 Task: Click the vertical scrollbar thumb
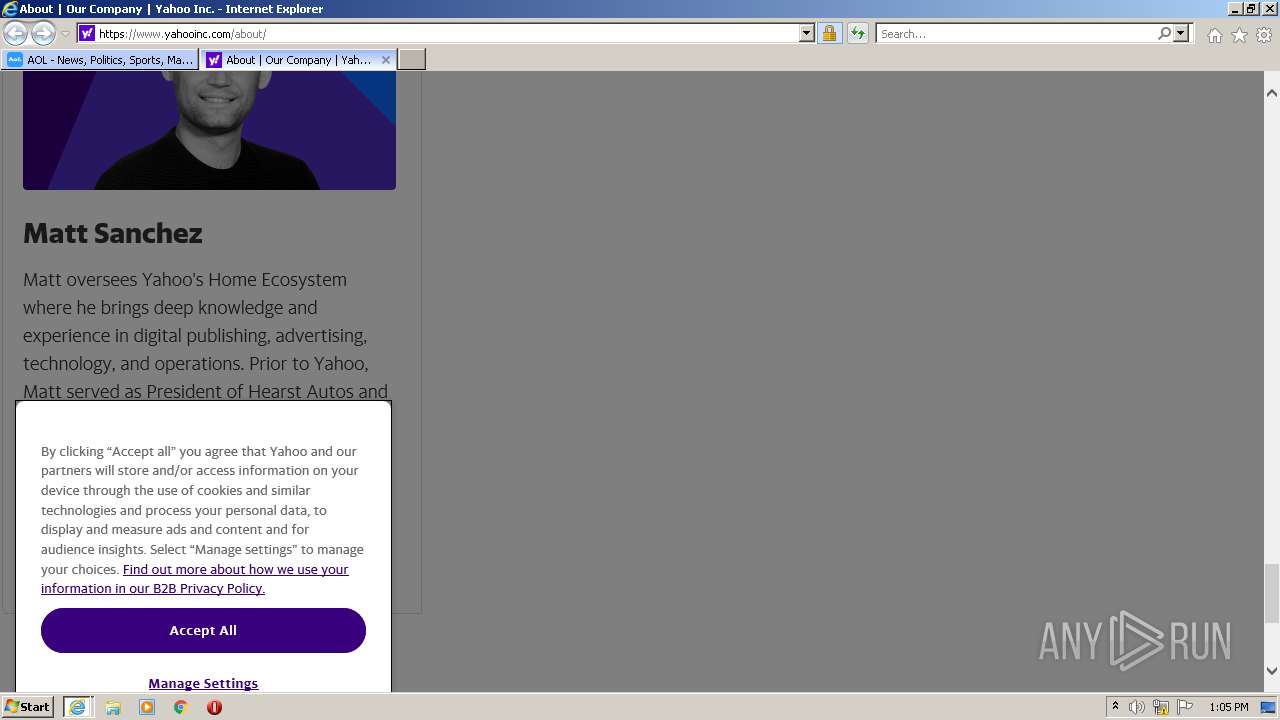point(1272,592)
